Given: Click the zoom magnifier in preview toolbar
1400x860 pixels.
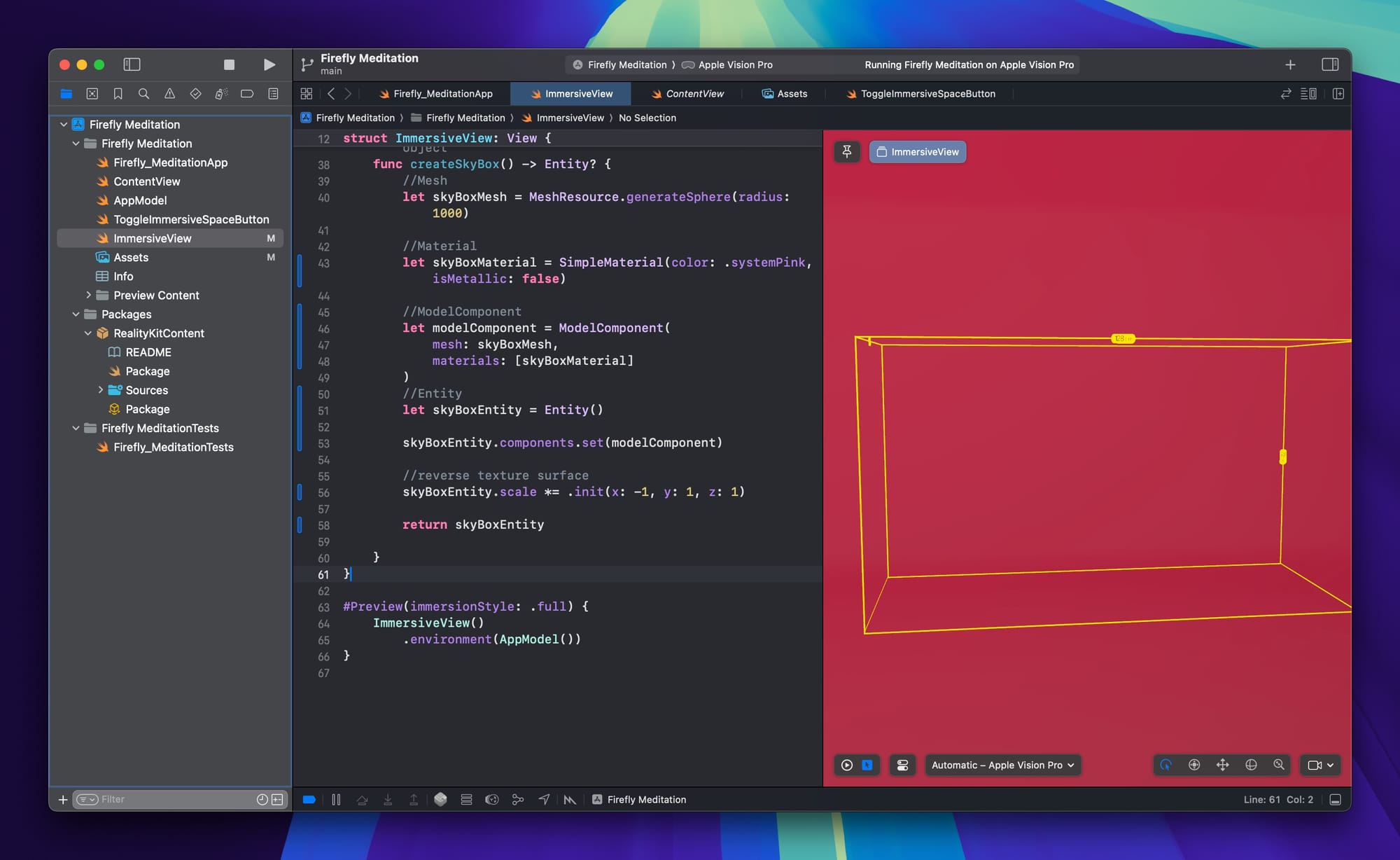Looking at the screenshot, I should click(x=1279, y=765).
